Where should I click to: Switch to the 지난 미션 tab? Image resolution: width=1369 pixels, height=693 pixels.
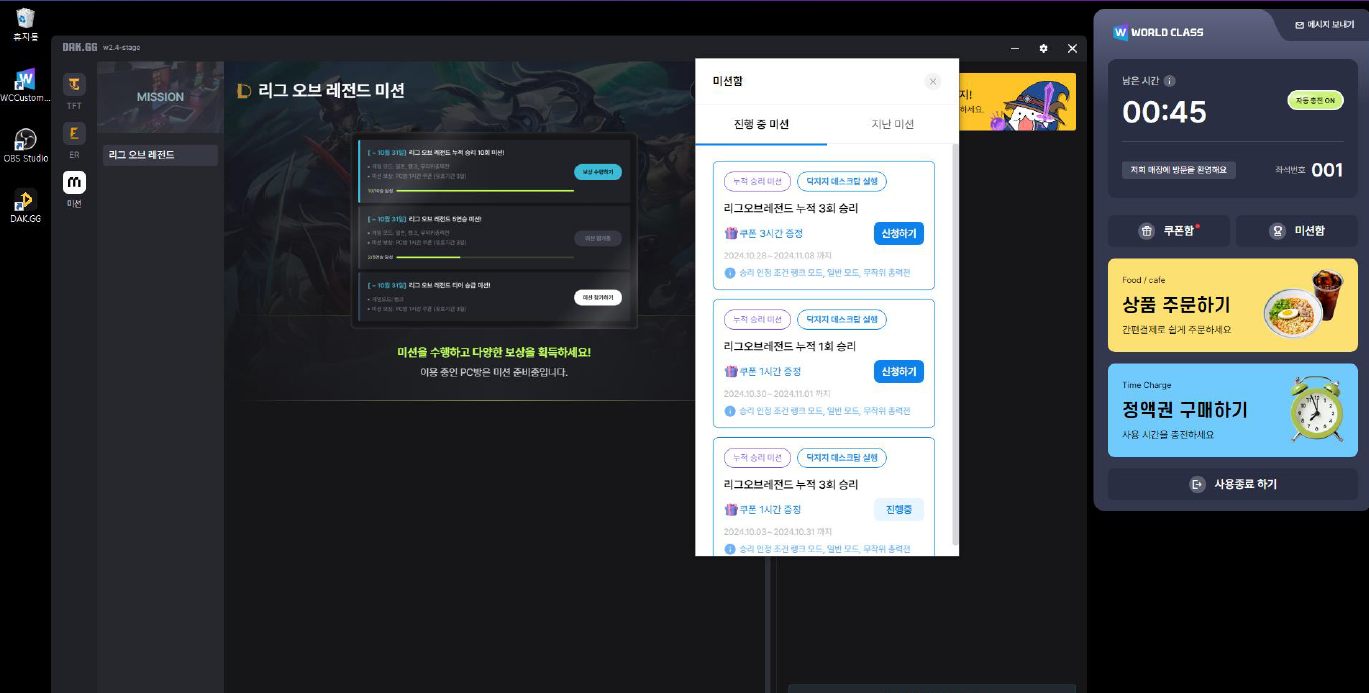coord(892,124)
